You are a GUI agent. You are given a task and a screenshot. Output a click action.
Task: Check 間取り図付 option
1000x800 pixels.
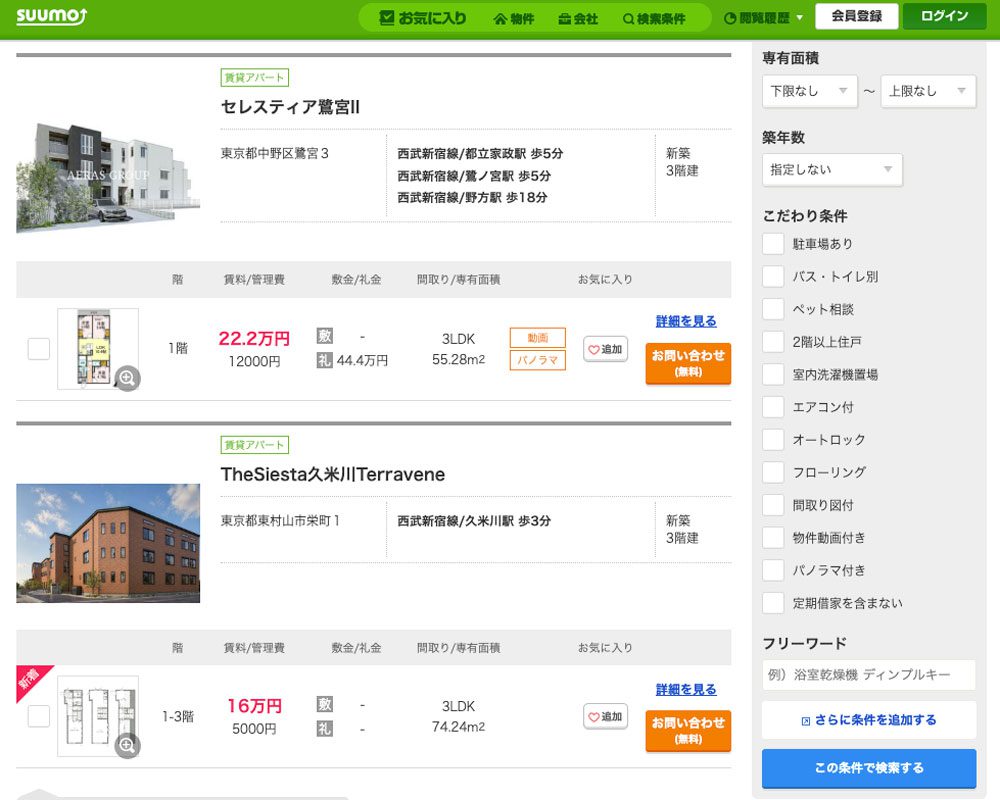tap(773, 505)
